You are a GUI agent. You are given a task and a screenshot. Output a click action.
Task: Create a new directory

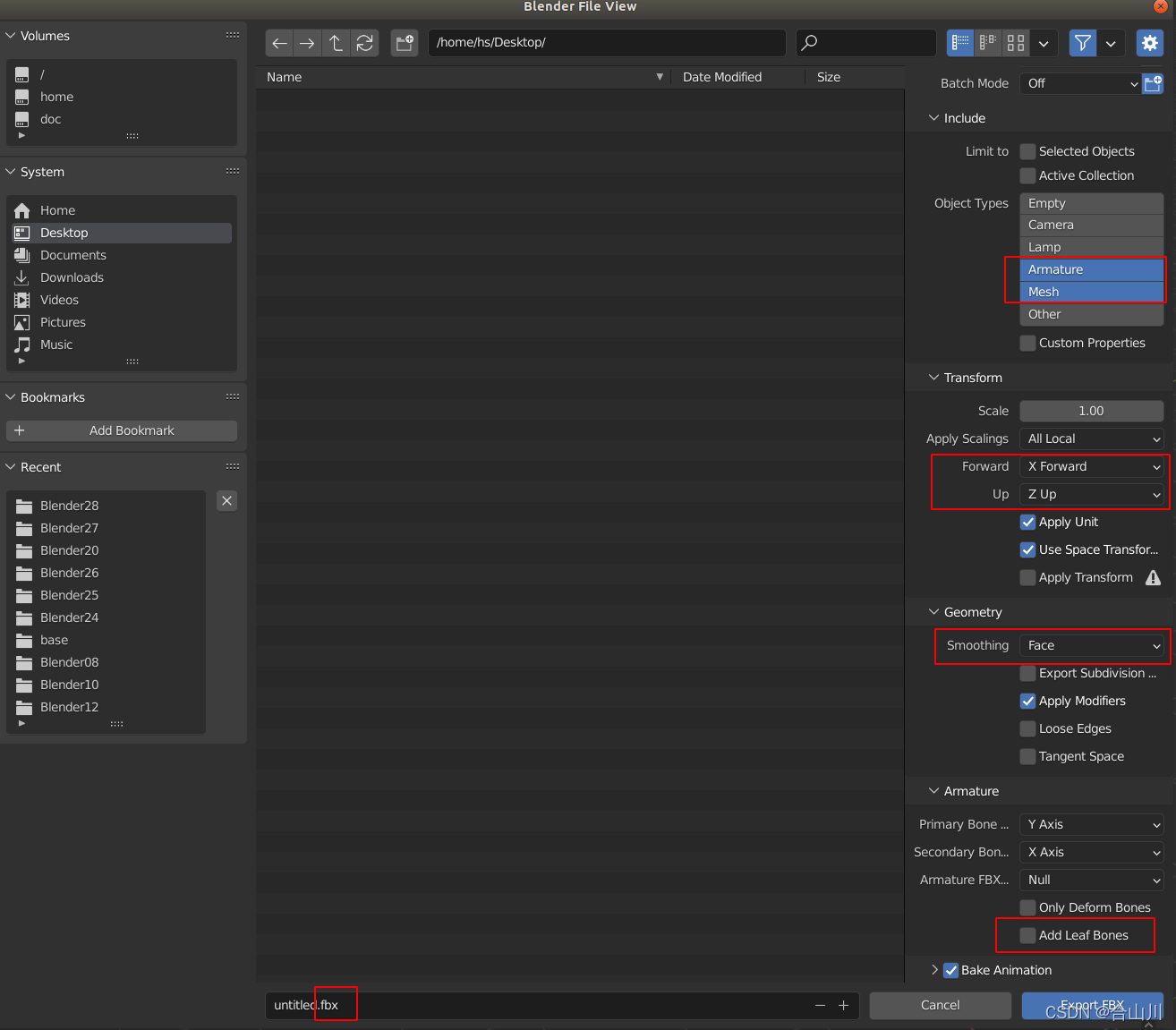click(405, 43)
